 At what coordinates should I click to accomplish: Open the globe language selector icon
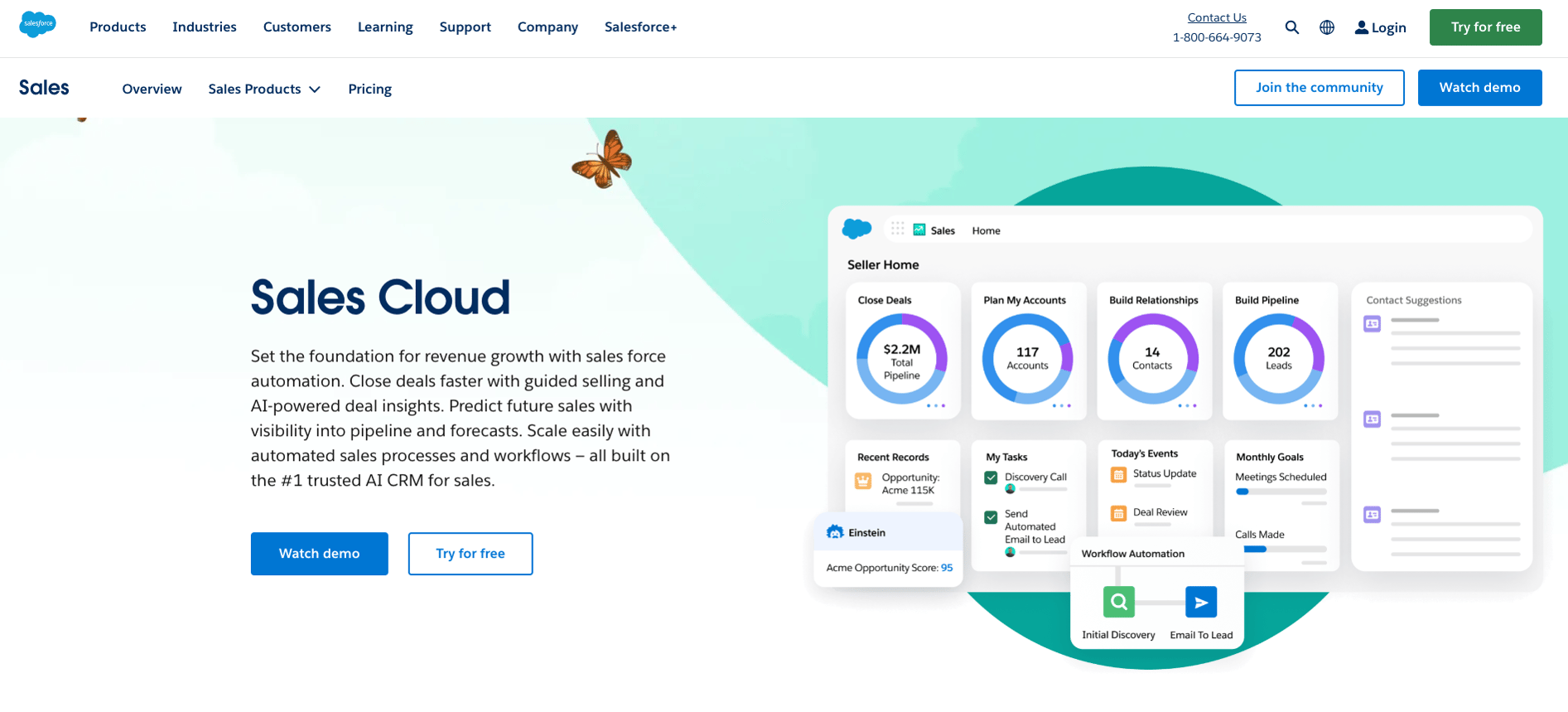[1327, 27]
